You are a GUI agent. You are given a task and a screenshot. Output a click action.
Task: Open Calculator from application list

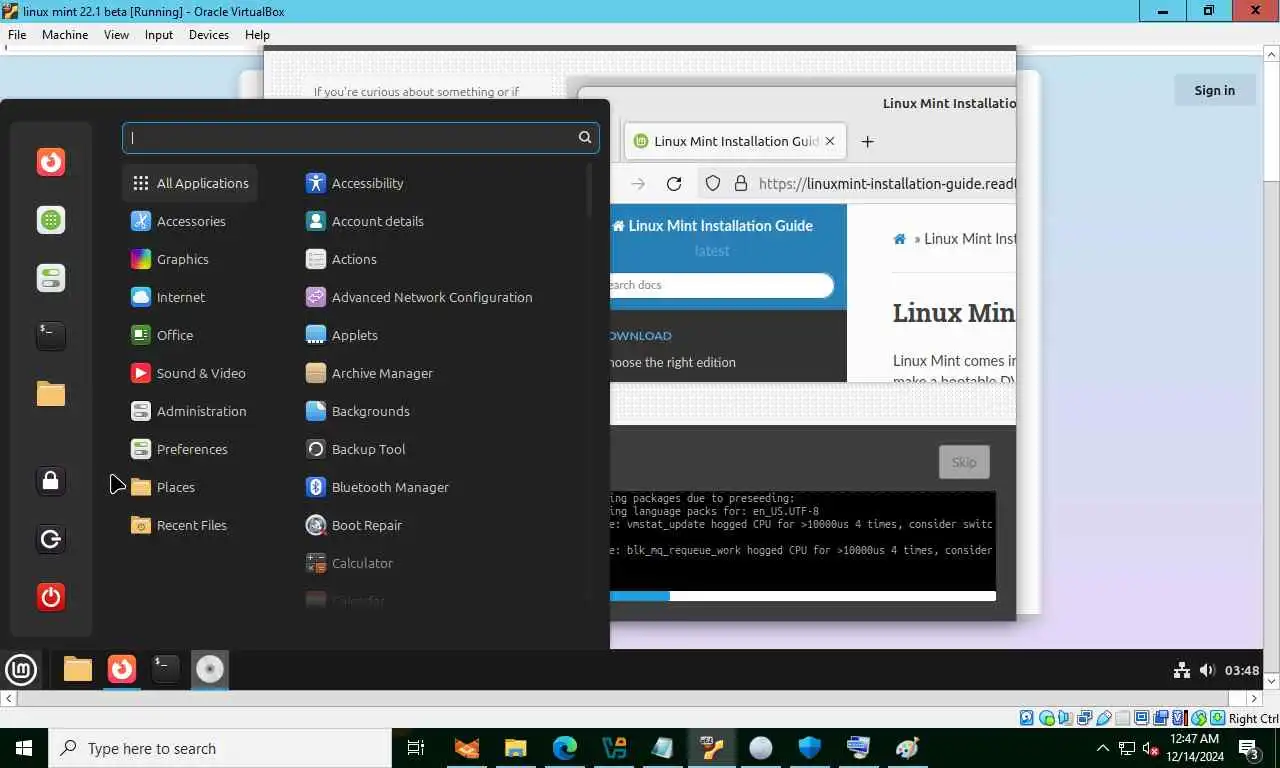tap(349, 563)
